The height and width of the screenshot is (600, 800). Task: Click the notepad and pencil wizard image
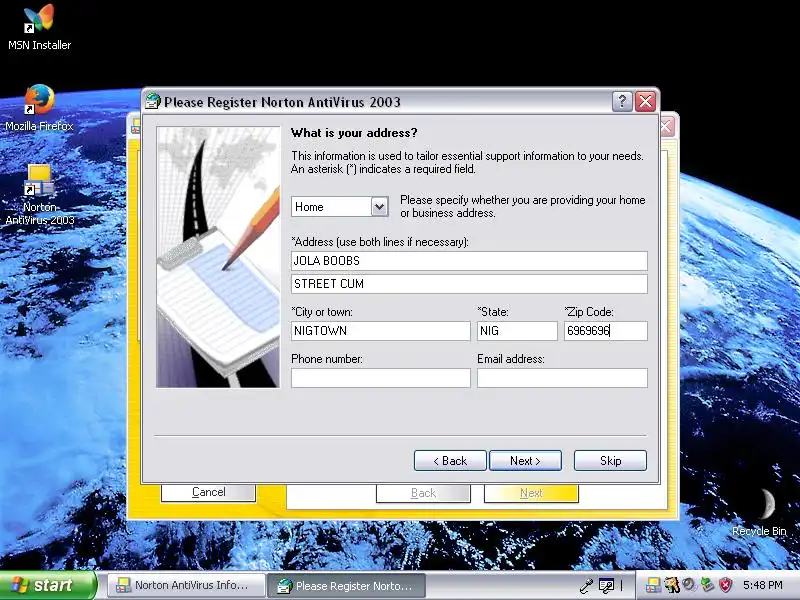[x=218, y=257]
